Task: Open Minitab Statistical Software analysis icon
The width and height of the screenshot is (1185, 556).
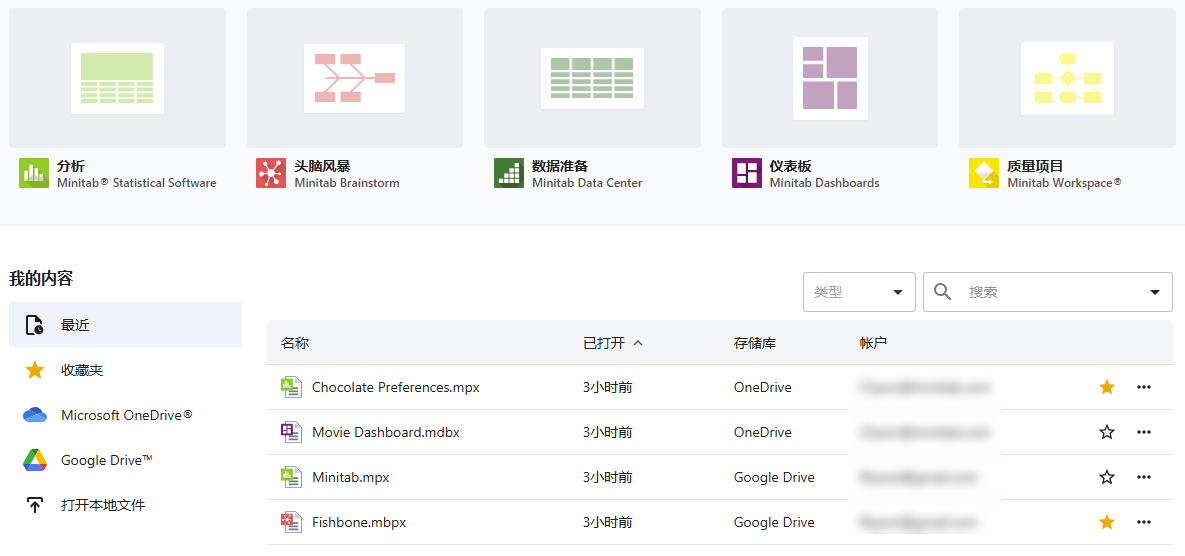Action: [34, 173]
